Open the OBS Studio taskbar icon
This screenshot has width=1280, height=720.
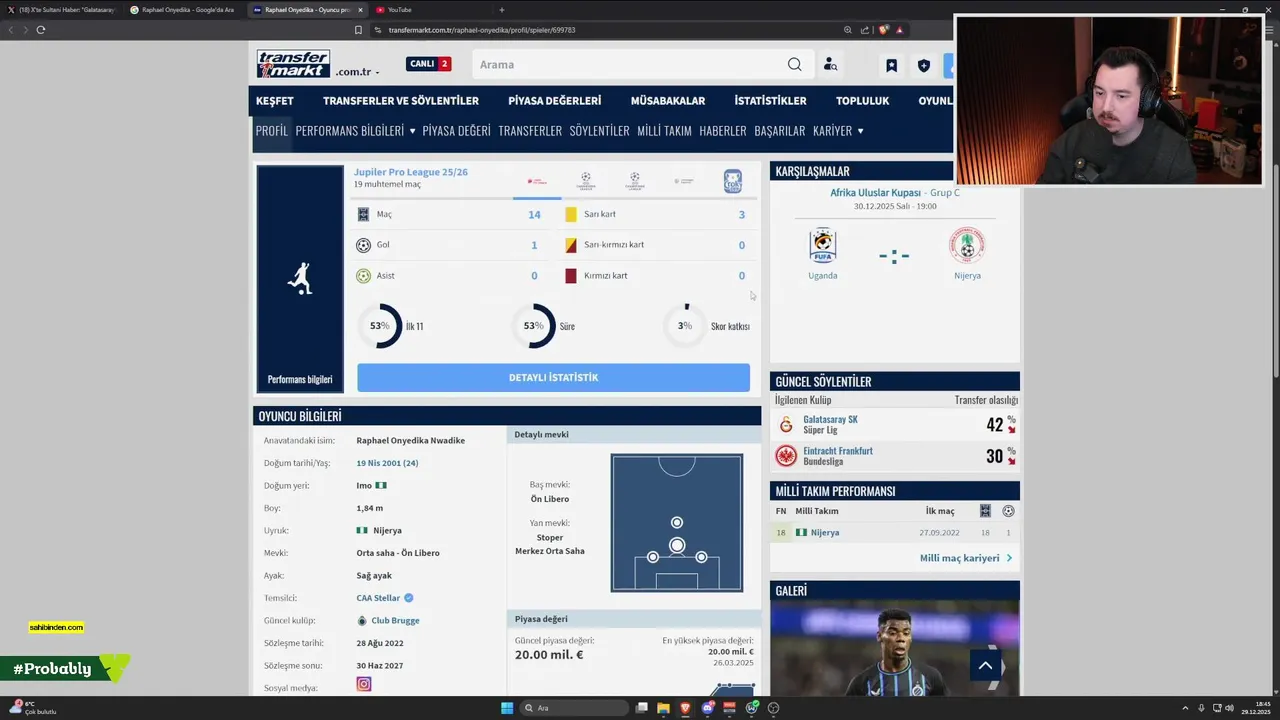click(773, 708)
